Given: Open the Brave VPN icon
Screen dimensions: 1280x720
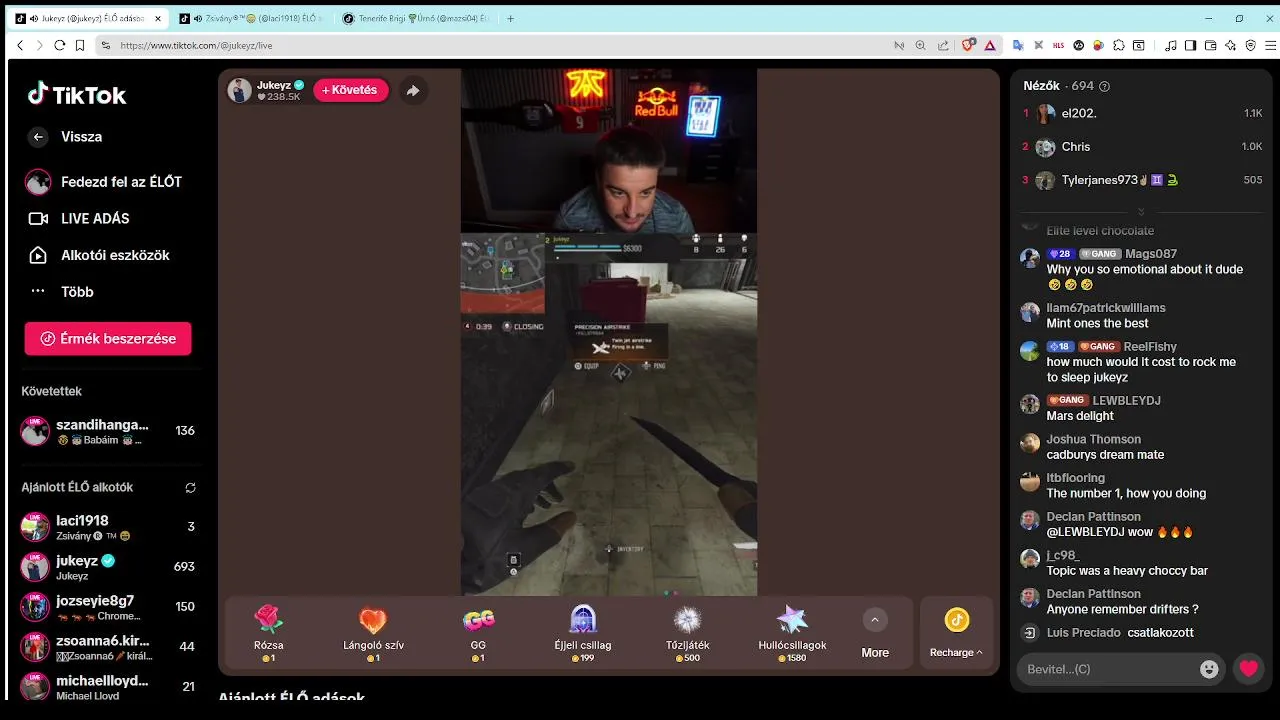Looking at the screenshot, I should pyautogui.click(x=1251, y=45).
